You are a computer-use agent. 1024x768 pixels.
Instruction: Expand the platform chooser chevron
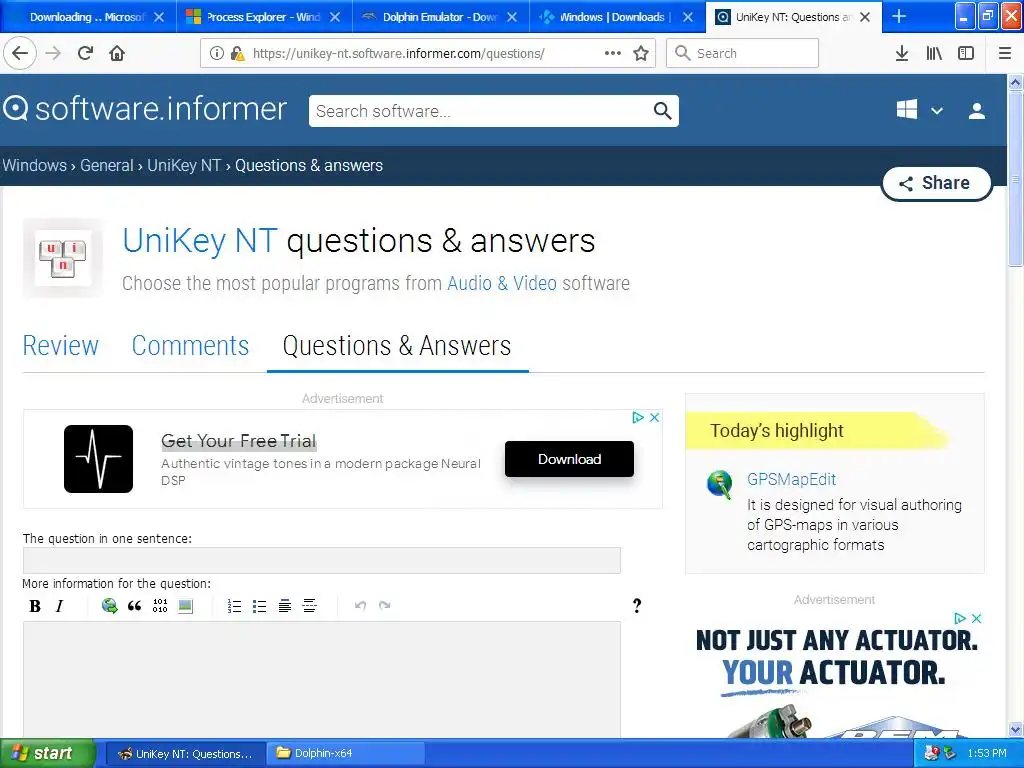(x=936, y=111)
